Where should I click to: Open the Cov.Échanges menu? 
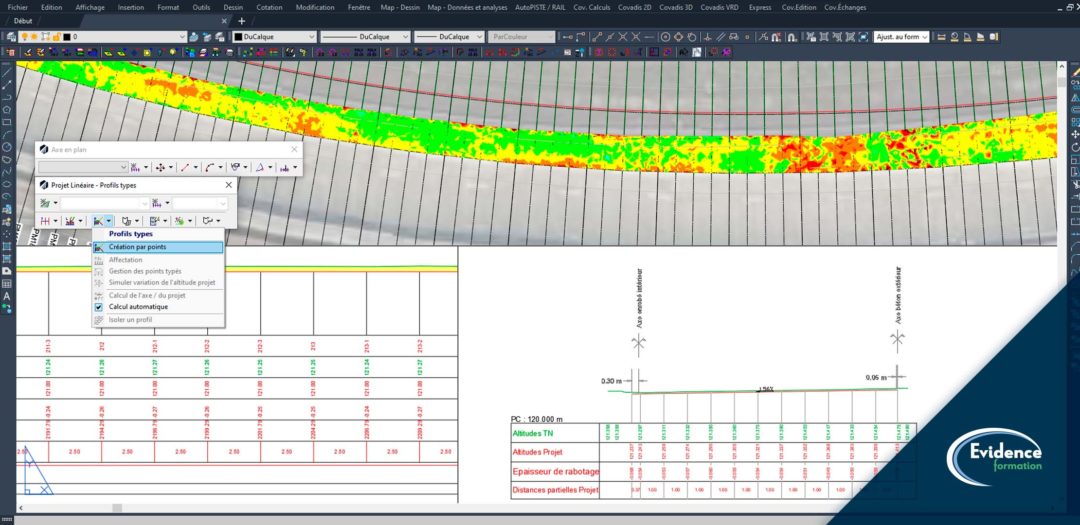[x=843, y=8]
